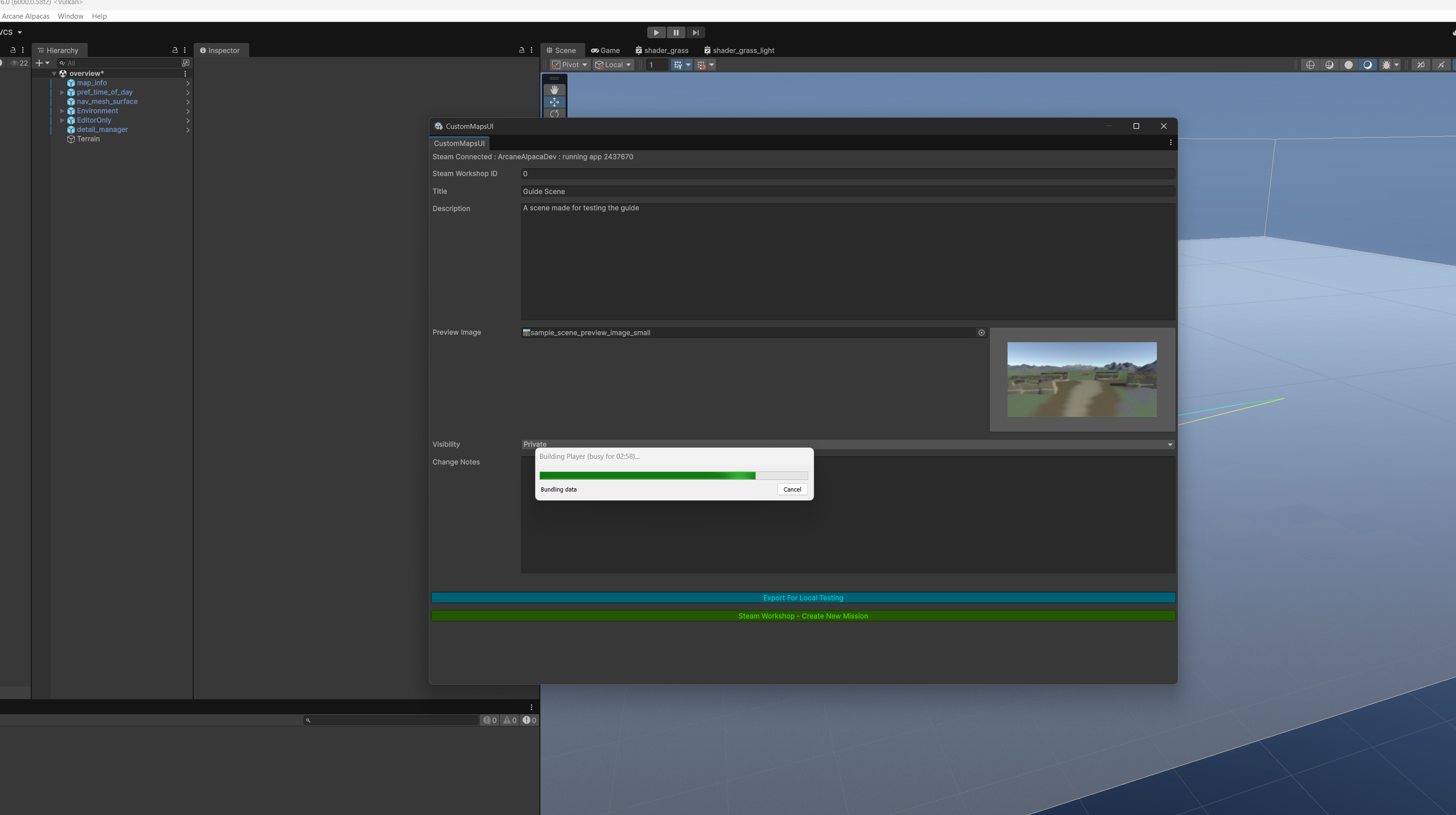Open the Window menu

tap(70, 16)
